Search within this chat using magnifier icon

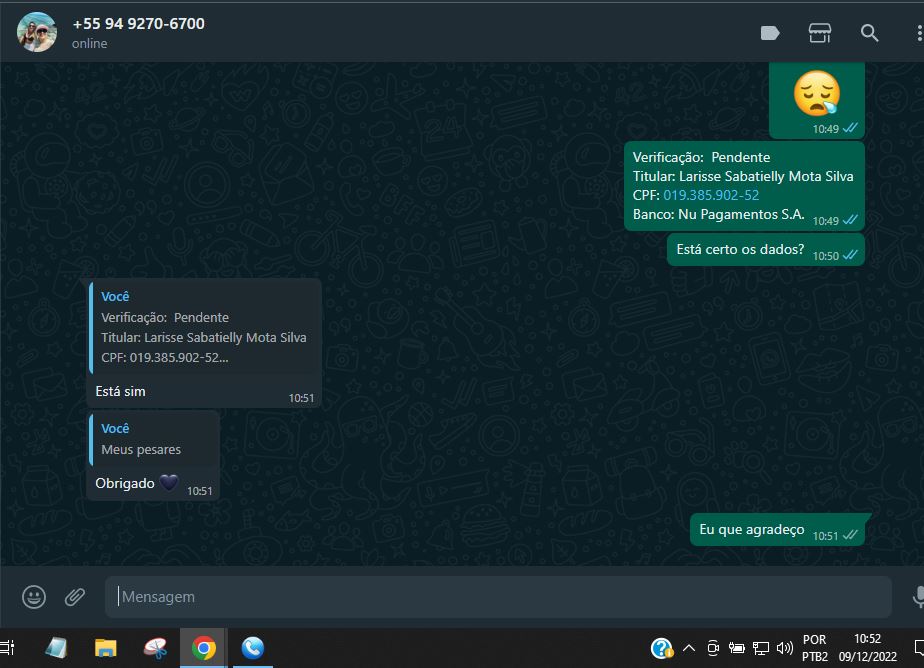coord(870,33)
